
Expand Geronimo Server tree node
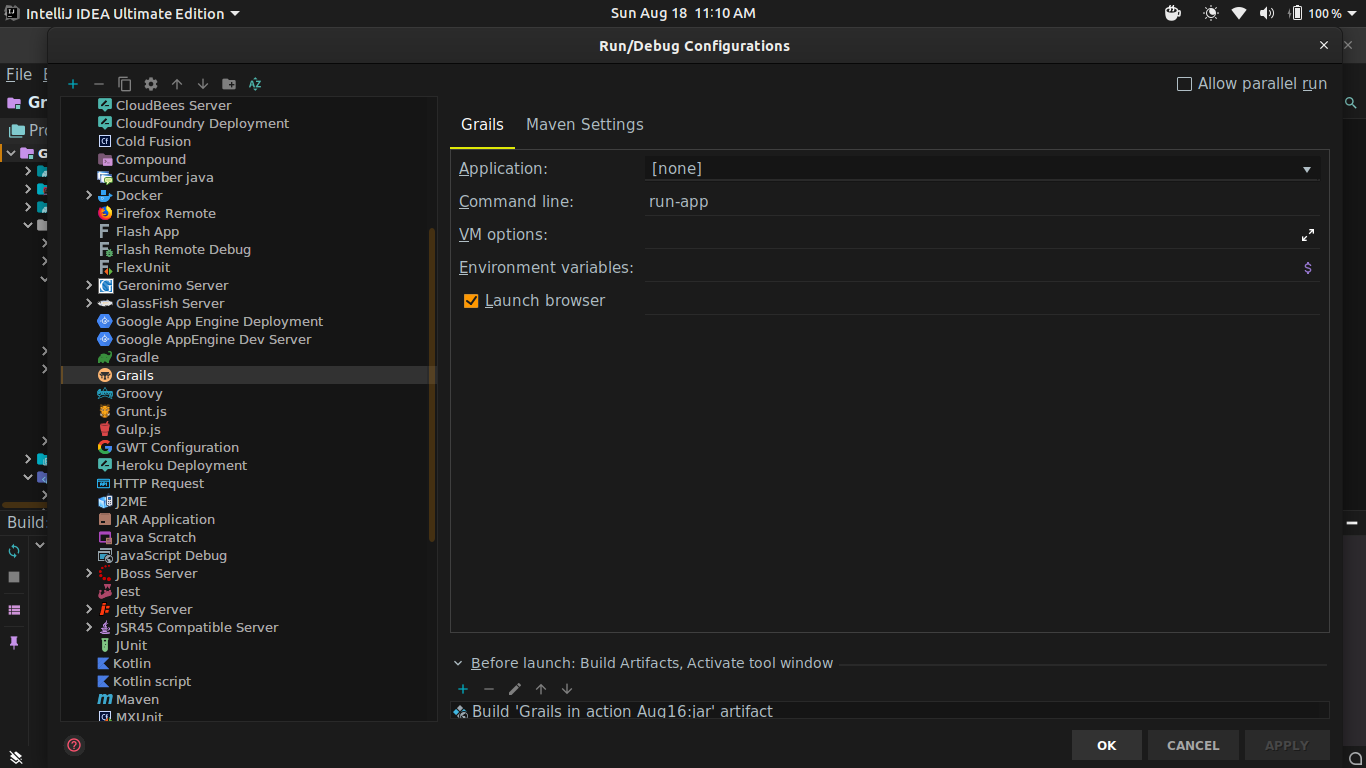[89, 286]
